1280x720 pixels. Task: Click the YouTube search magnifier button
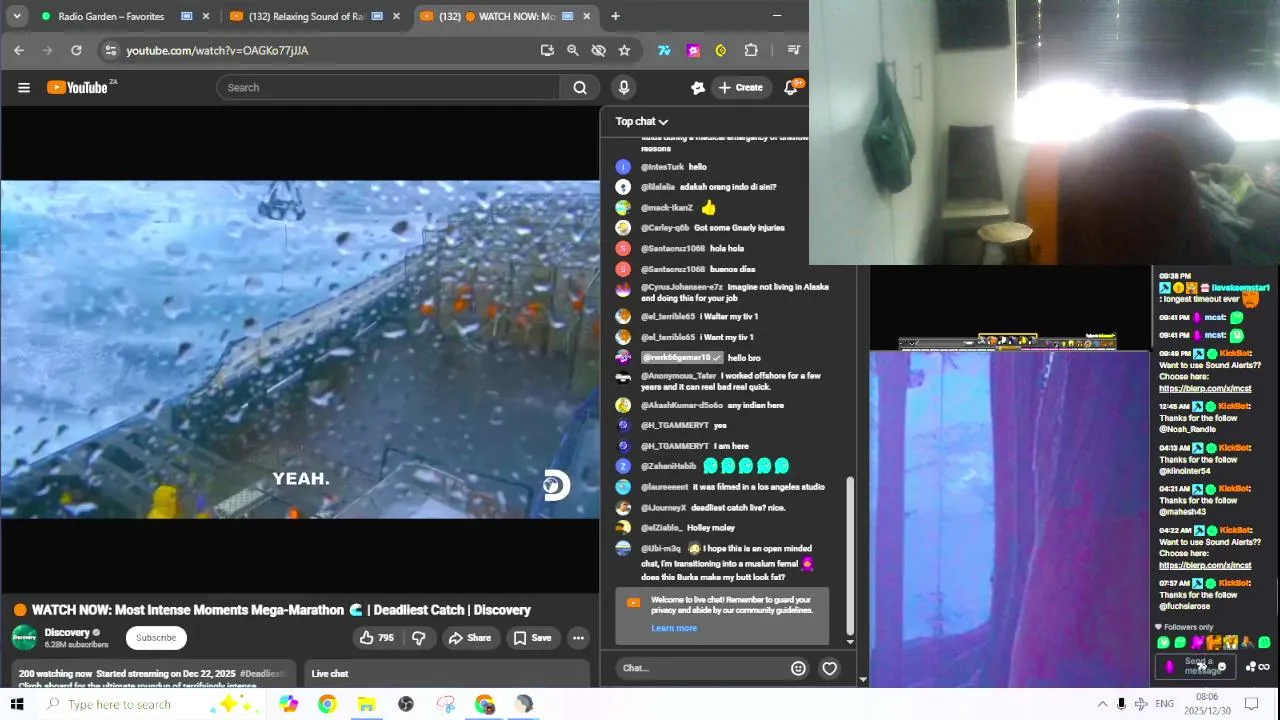click(x=580, y=87)
